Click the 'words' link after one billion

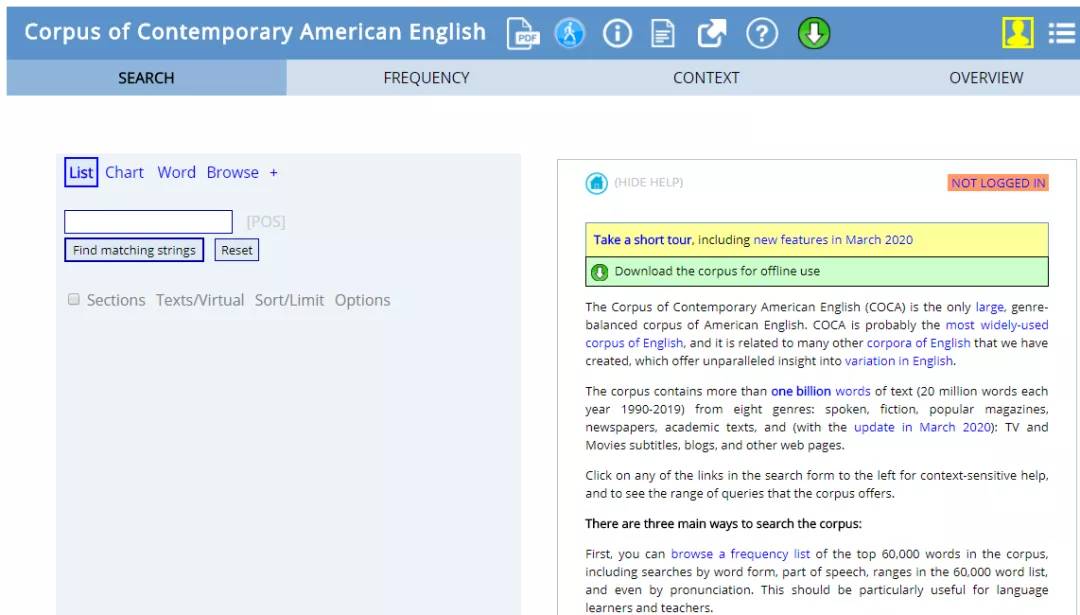tap(853, 391)
